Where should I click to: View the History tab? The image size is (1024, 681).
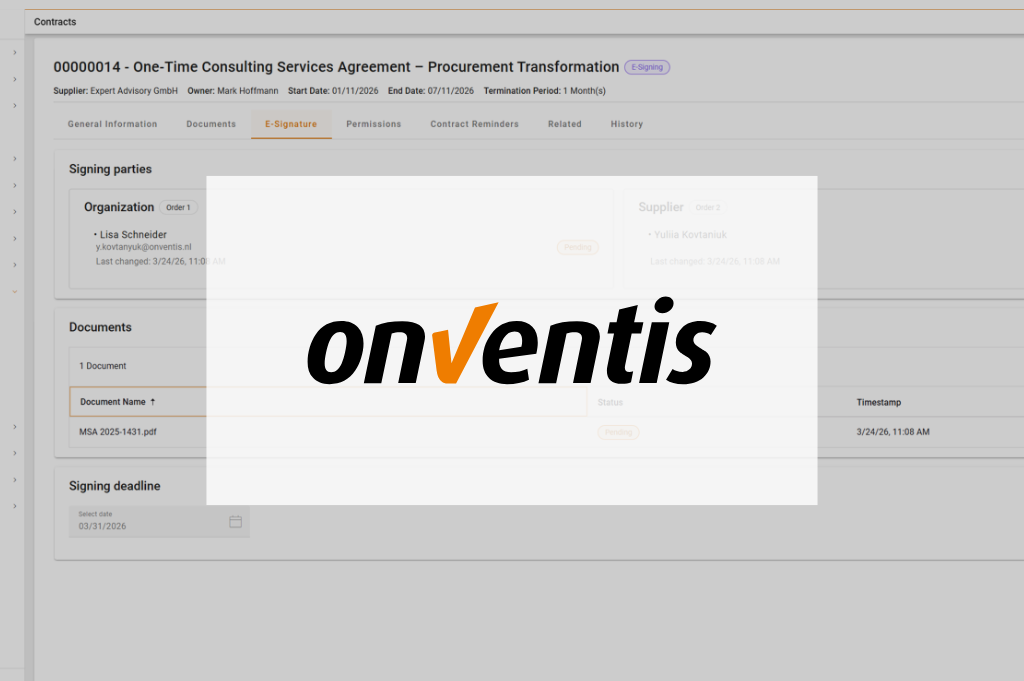626,124
